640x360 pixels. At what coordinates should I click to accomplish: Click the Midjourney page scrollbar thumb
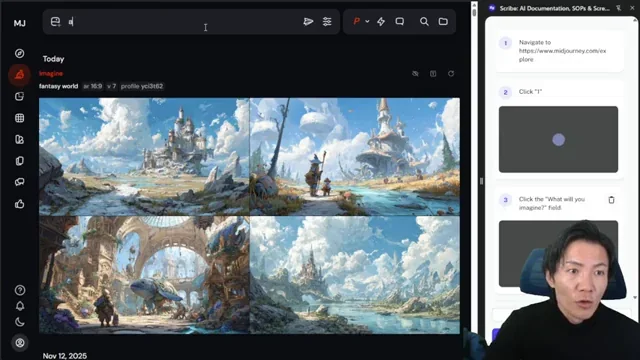(x=474, y=12)
